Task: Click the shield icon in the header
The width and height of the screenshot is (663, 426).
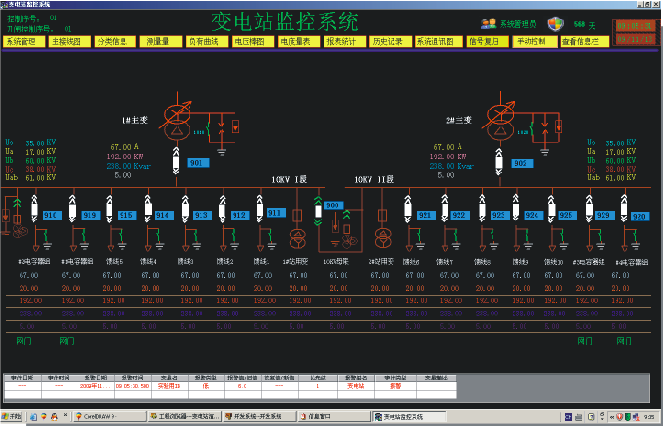Action: tap(555, 22)
